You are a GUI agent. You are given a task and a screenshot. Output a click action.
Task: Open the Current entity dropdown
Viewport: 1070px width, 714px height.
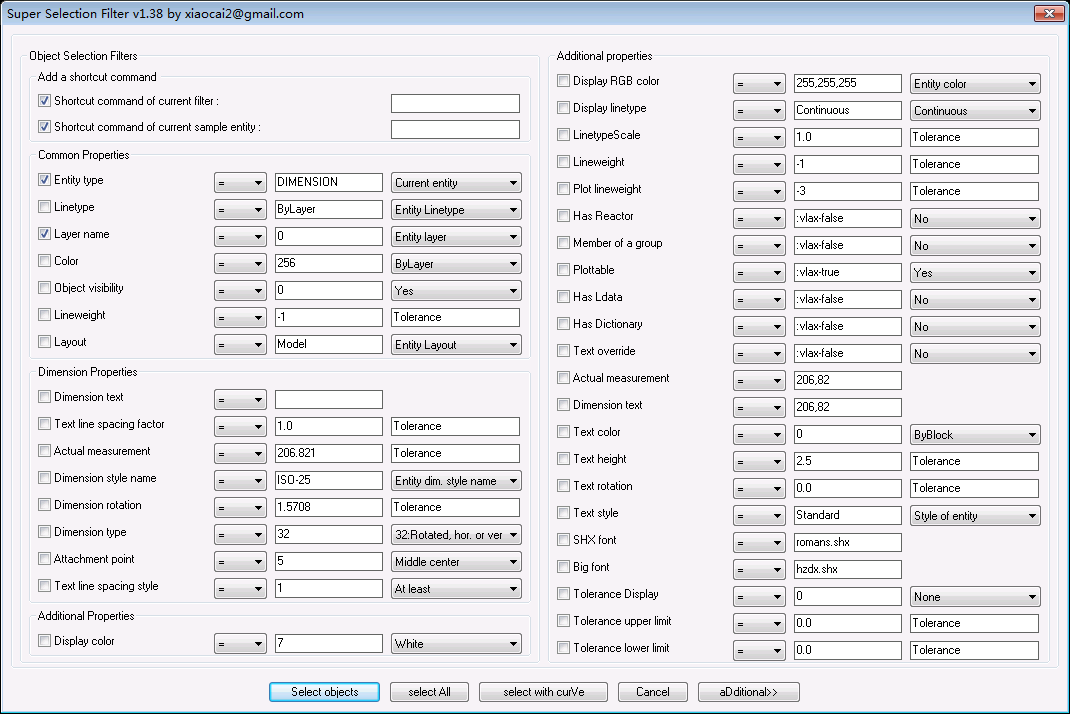click(x=456, y=183)
